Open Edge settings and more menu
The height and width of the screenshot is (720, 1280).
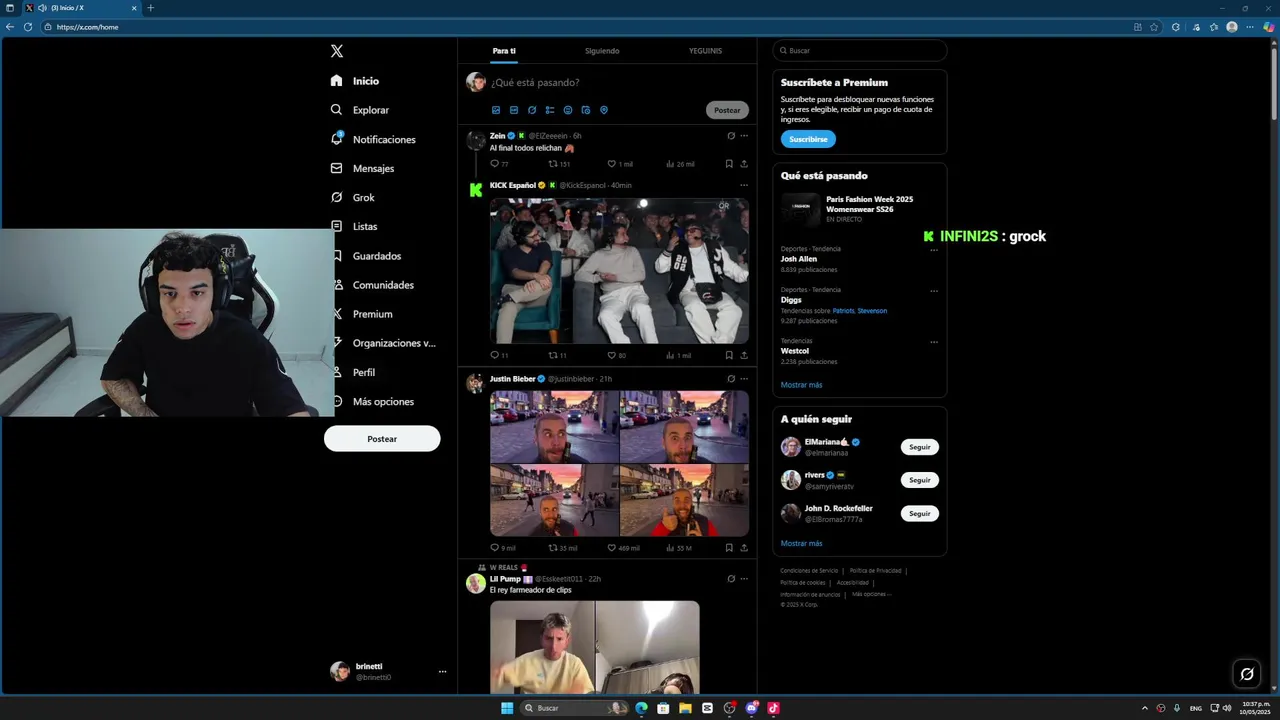point(1250,27)
